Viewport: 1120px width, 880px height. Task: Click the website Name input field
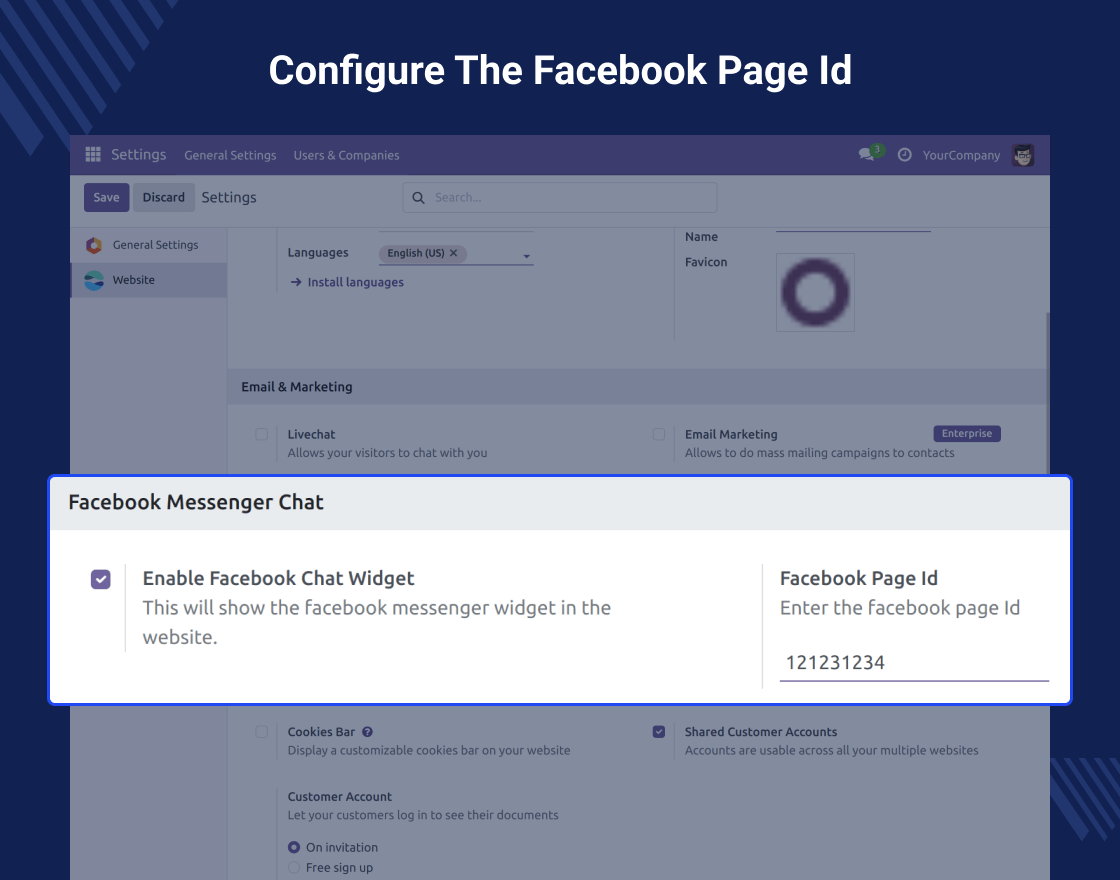(853, 230)
